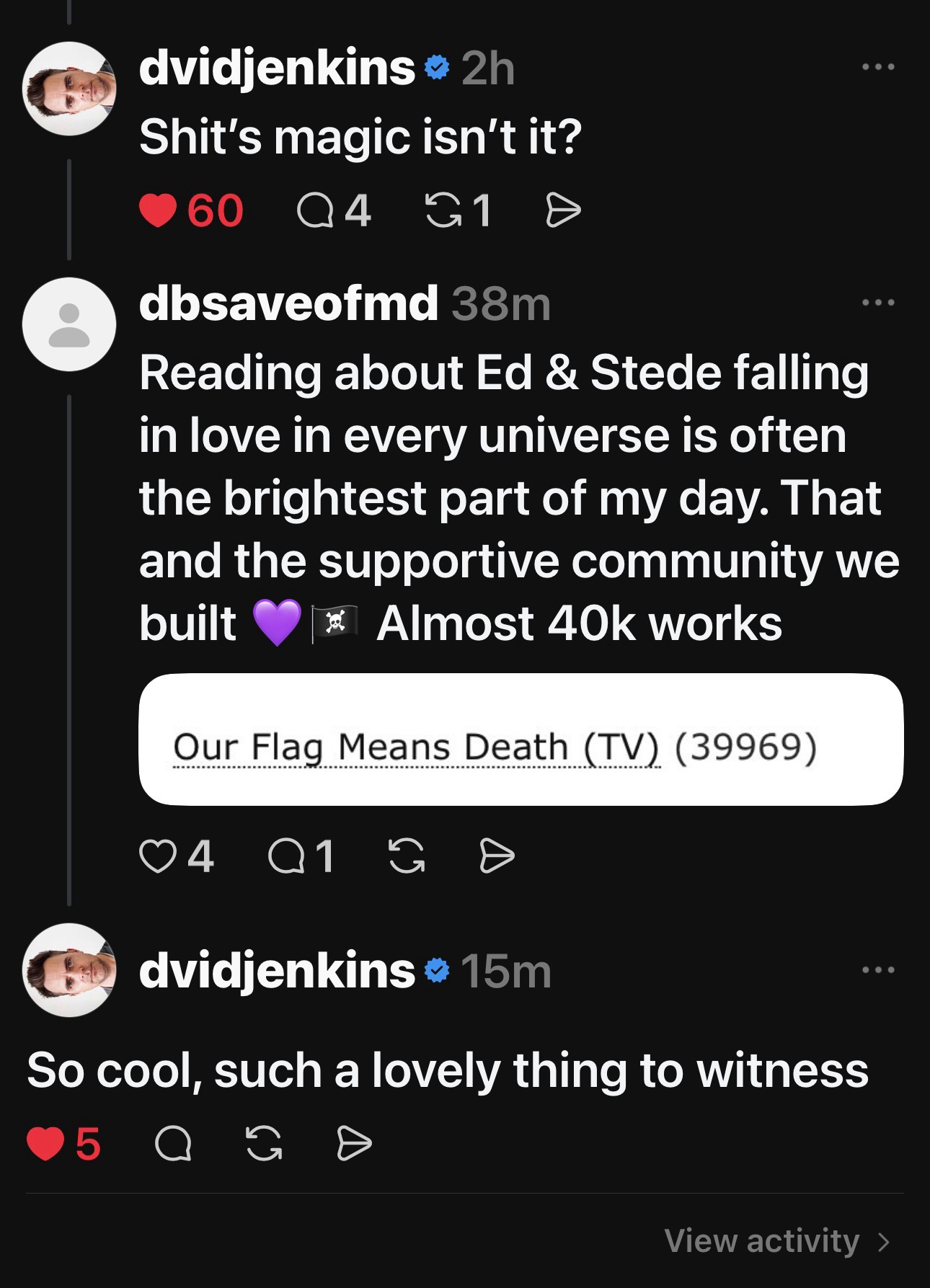Image resolution: width=930 pixels, height=1288 pixels.
Task: Open more options for the 15m dvidjenkins post
Action: pos(879,970)
